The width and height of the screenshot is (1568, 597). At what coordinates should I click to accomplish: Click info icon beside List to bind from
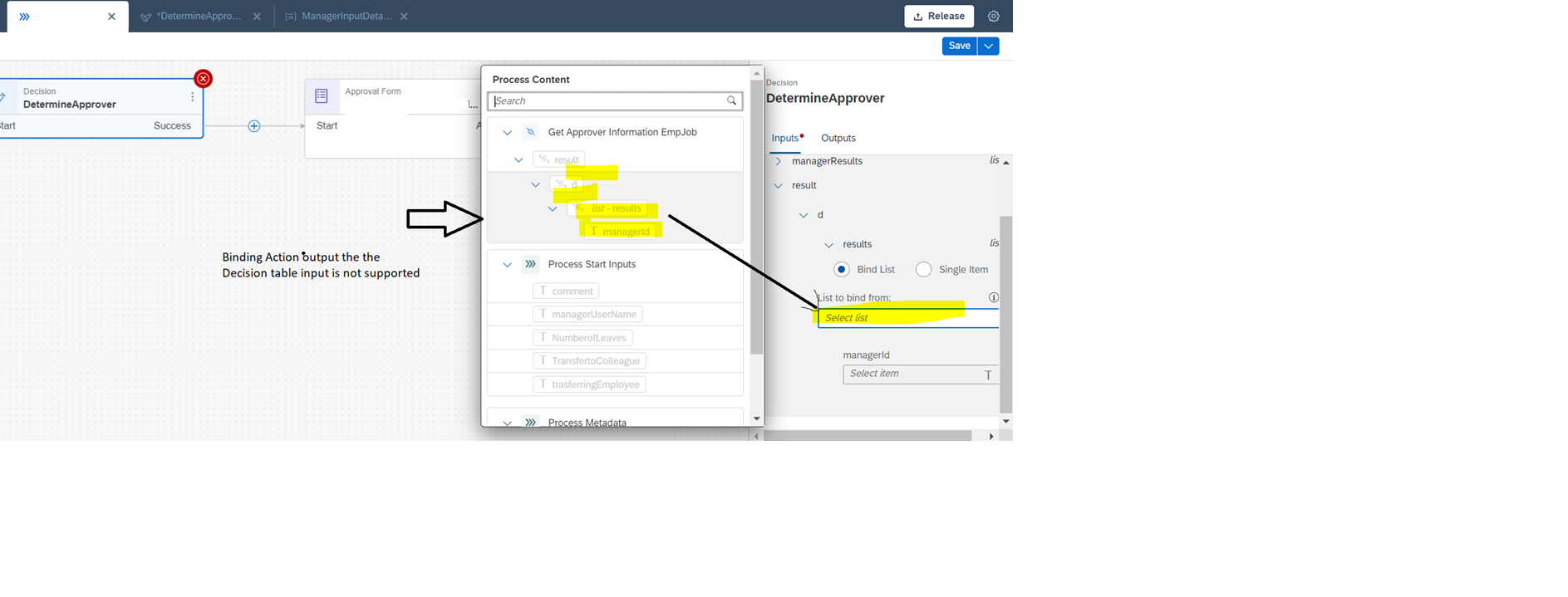[x=993, y=297]
